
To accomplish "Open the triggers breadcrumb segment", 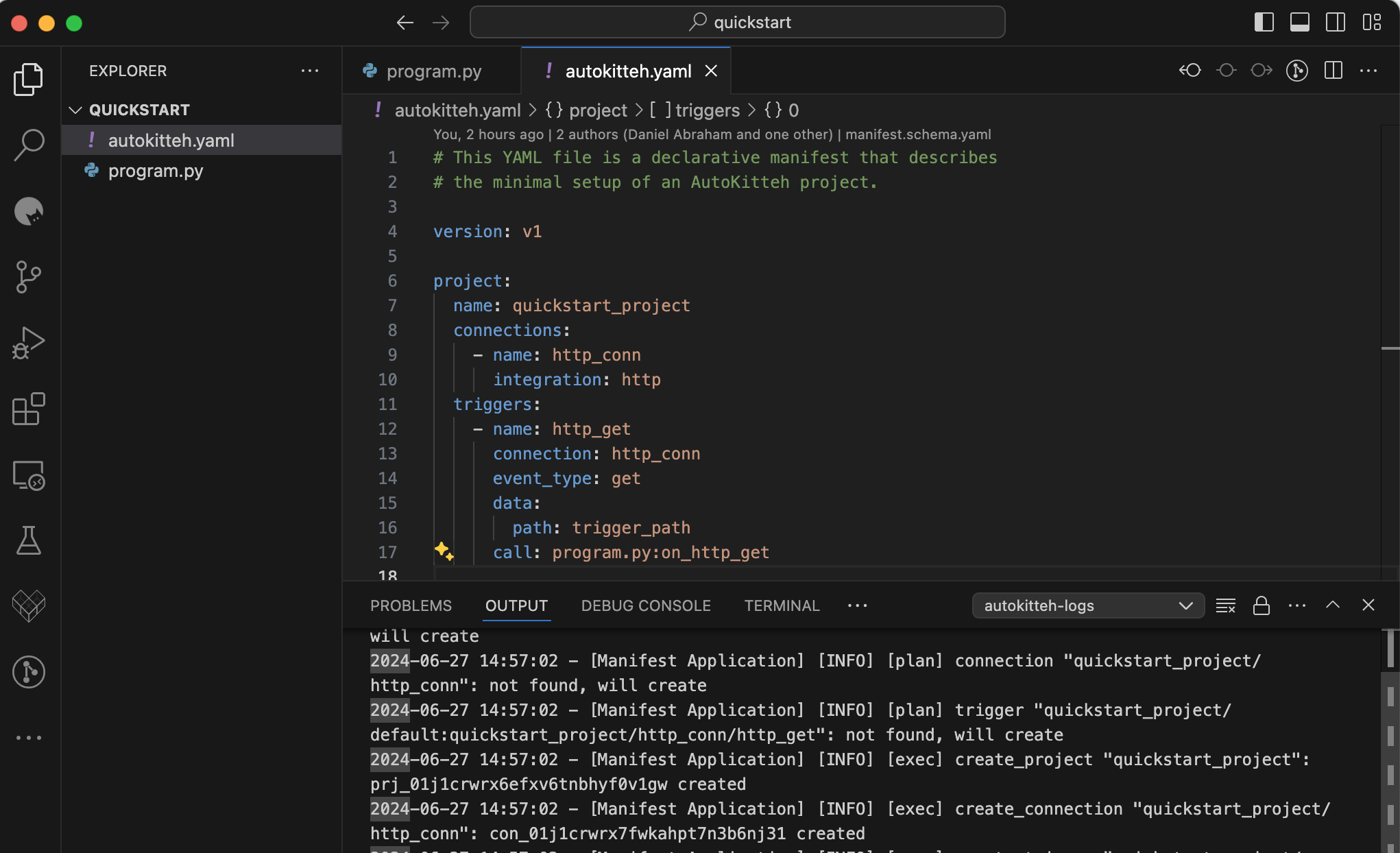I will pos(695,110).
